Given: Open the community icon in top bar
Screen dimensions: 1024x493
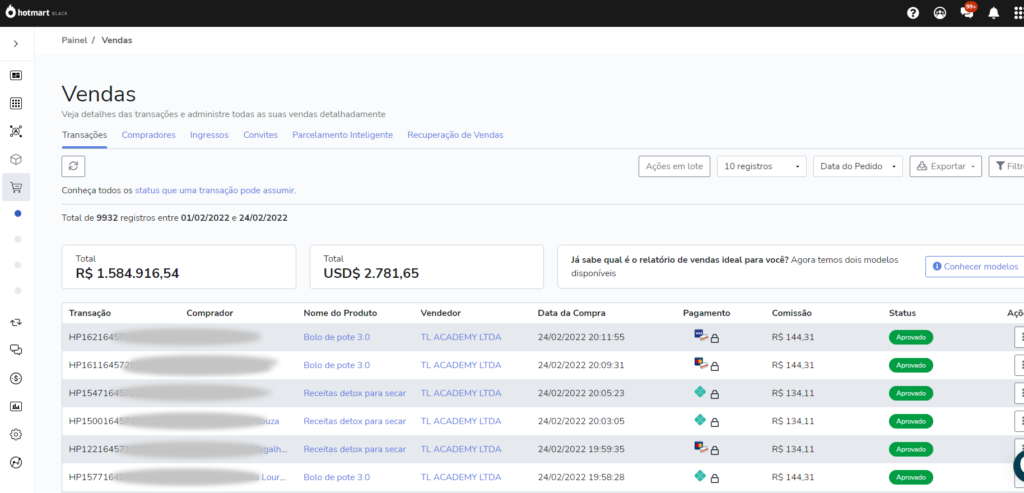Looking at the screenshot, I should point(940,13).
